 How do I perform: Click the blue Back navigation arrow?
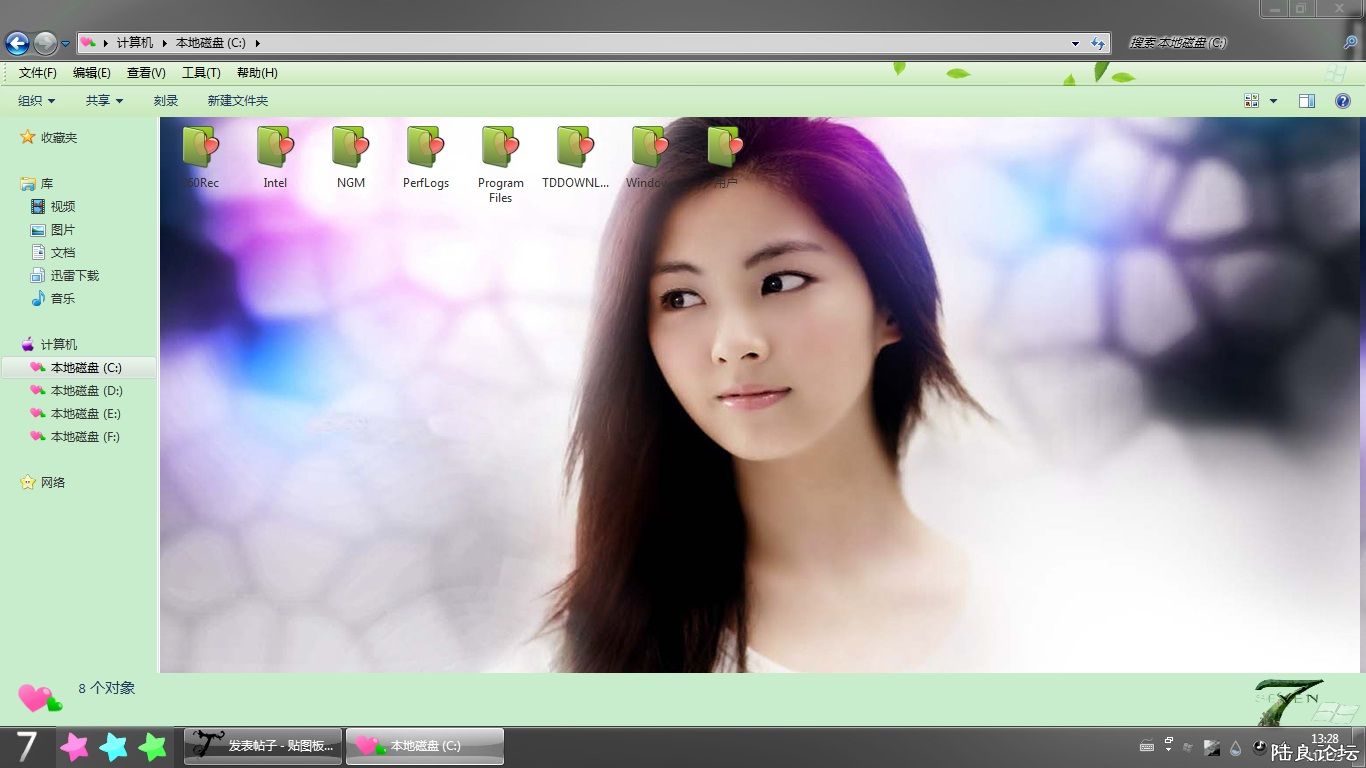click(17, 43)
